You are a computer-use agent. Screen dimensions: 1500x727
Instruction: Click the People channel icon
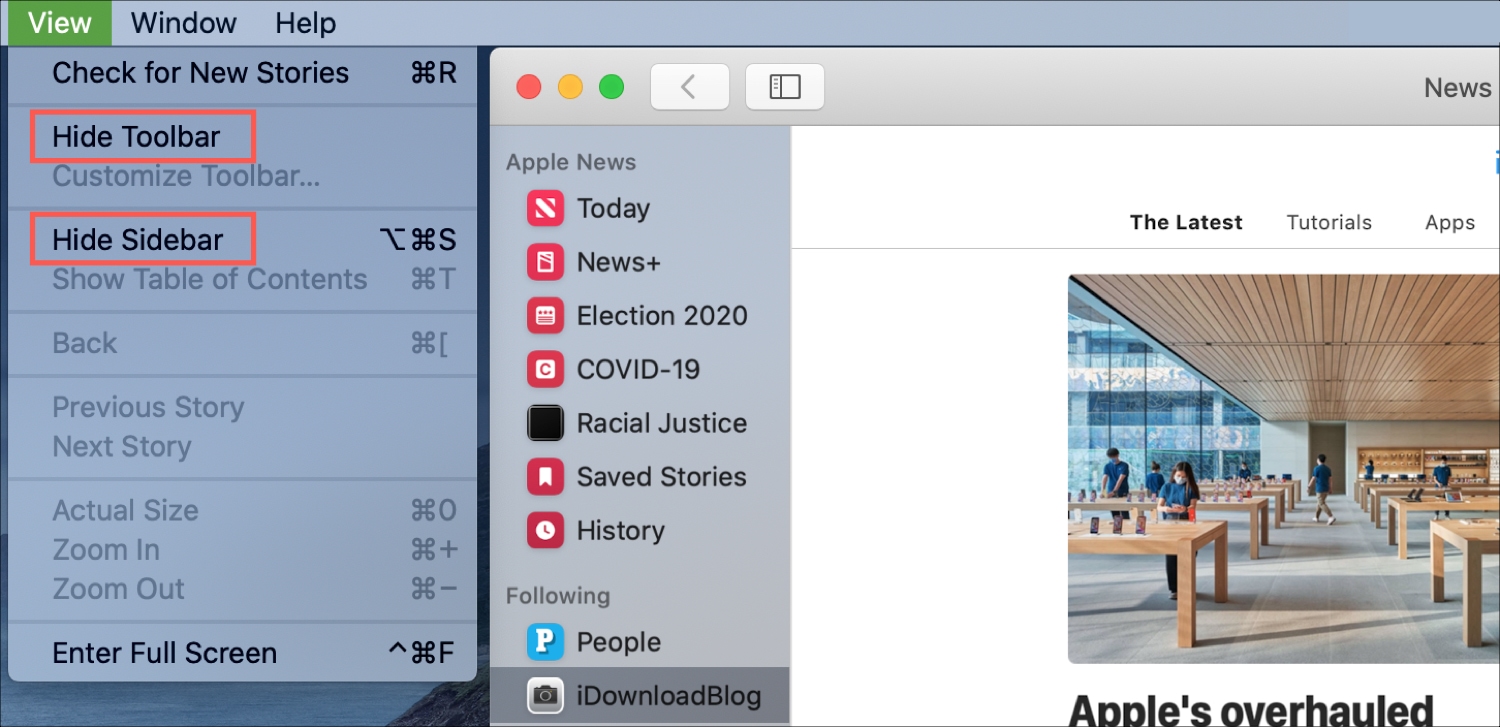546,642
